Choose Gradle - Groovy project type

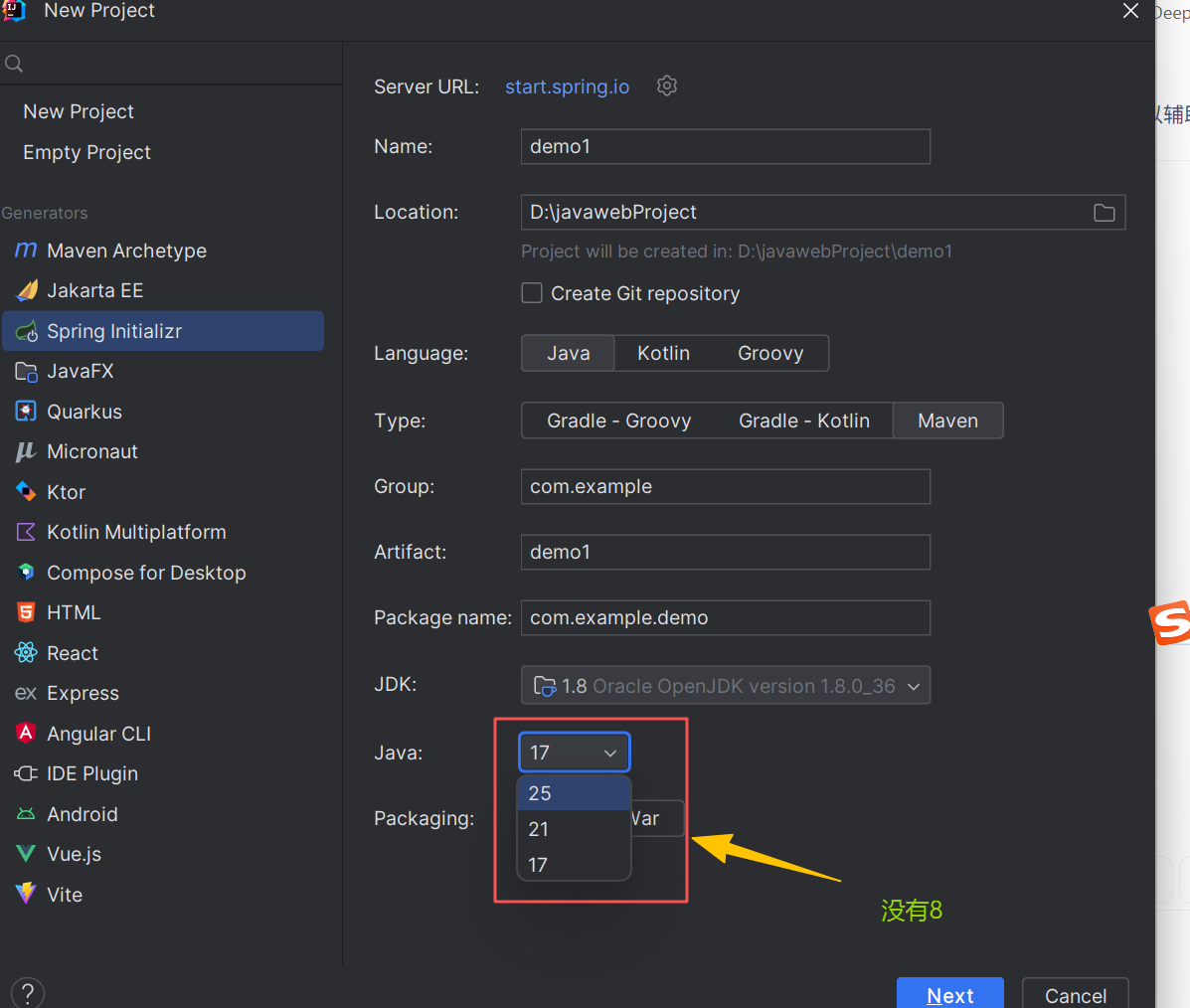coord(618,420)
